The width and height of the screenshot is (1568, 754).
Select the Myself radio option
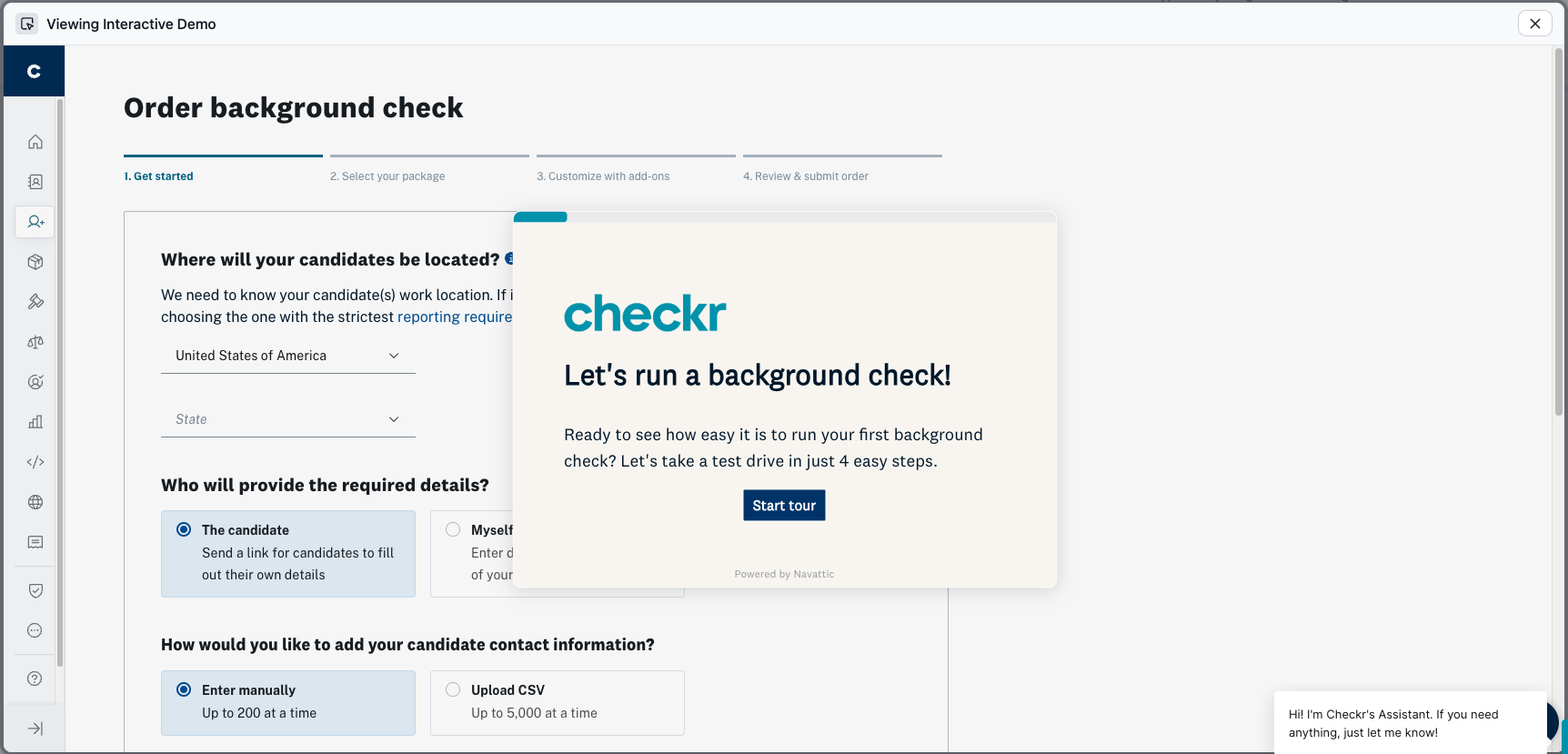coord(453,529)
